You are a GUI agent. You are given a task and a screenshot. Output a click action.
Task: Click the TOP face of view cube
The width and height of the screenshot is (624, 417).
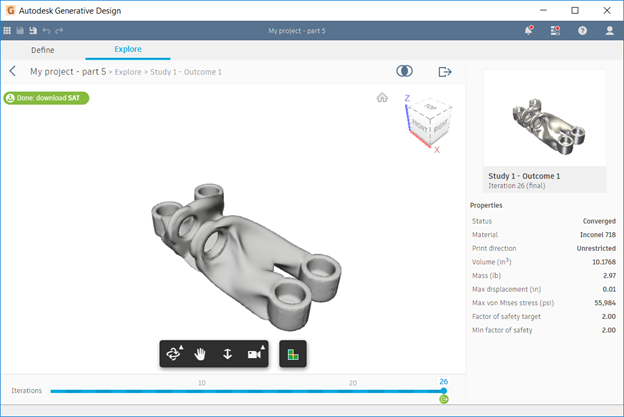pos(430,107)
